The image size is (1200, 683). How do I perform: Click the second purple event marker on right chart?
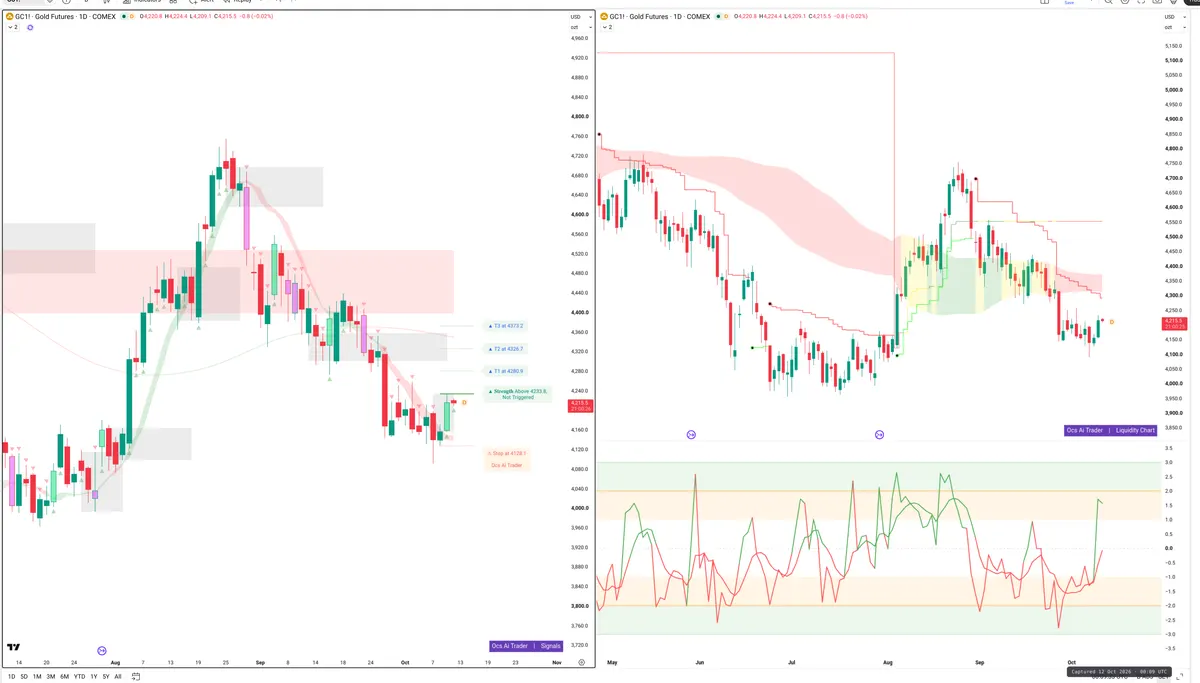tap(880, 435)
